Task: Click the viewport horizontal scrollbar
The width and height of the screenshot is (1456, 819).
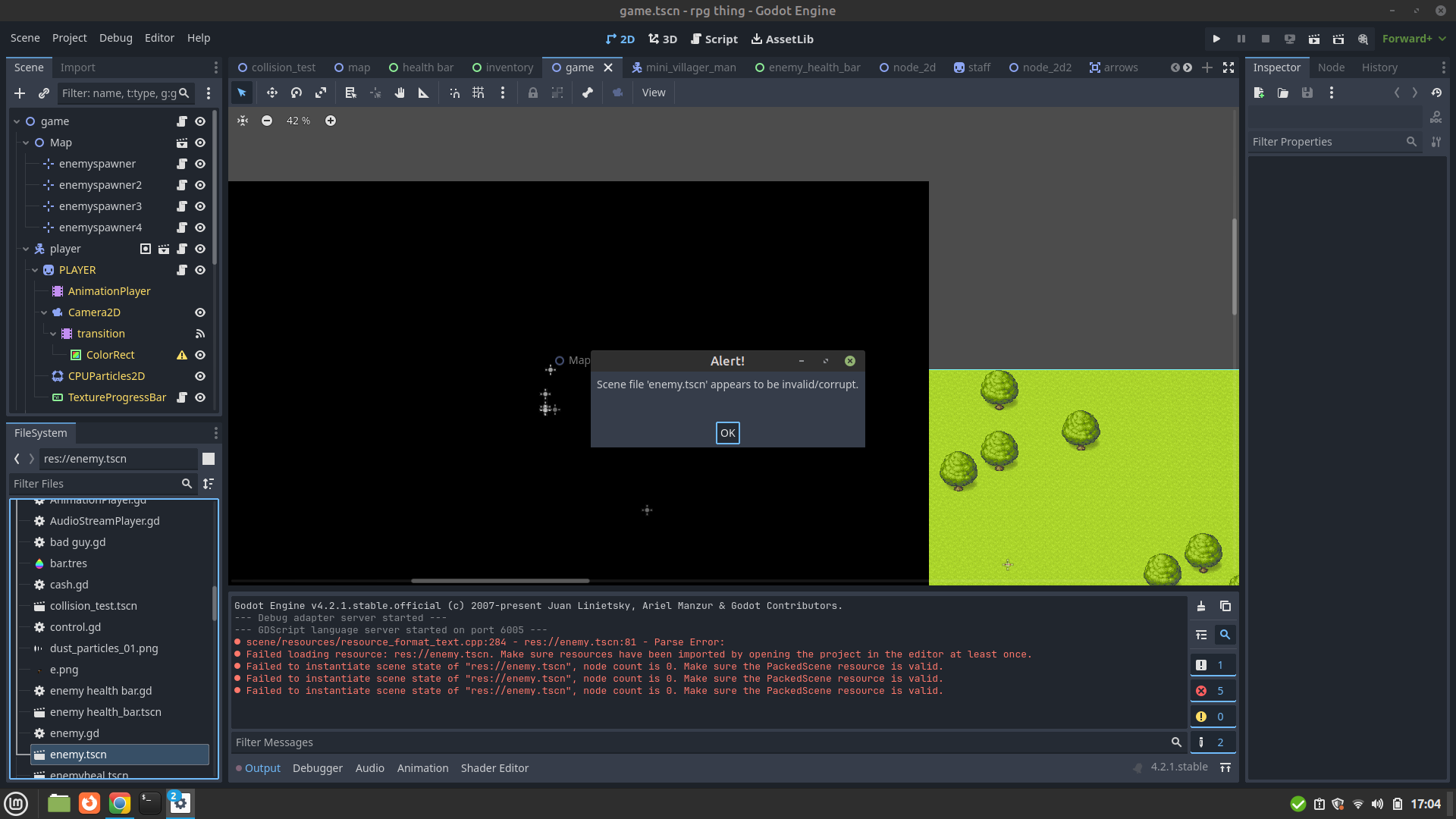Action: 500,581
